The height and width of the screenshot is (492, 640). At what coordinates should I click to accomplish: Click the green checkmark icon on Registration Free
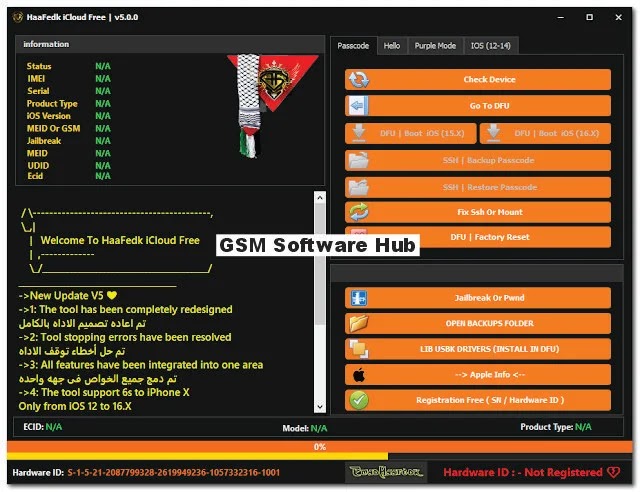[359, 400]
